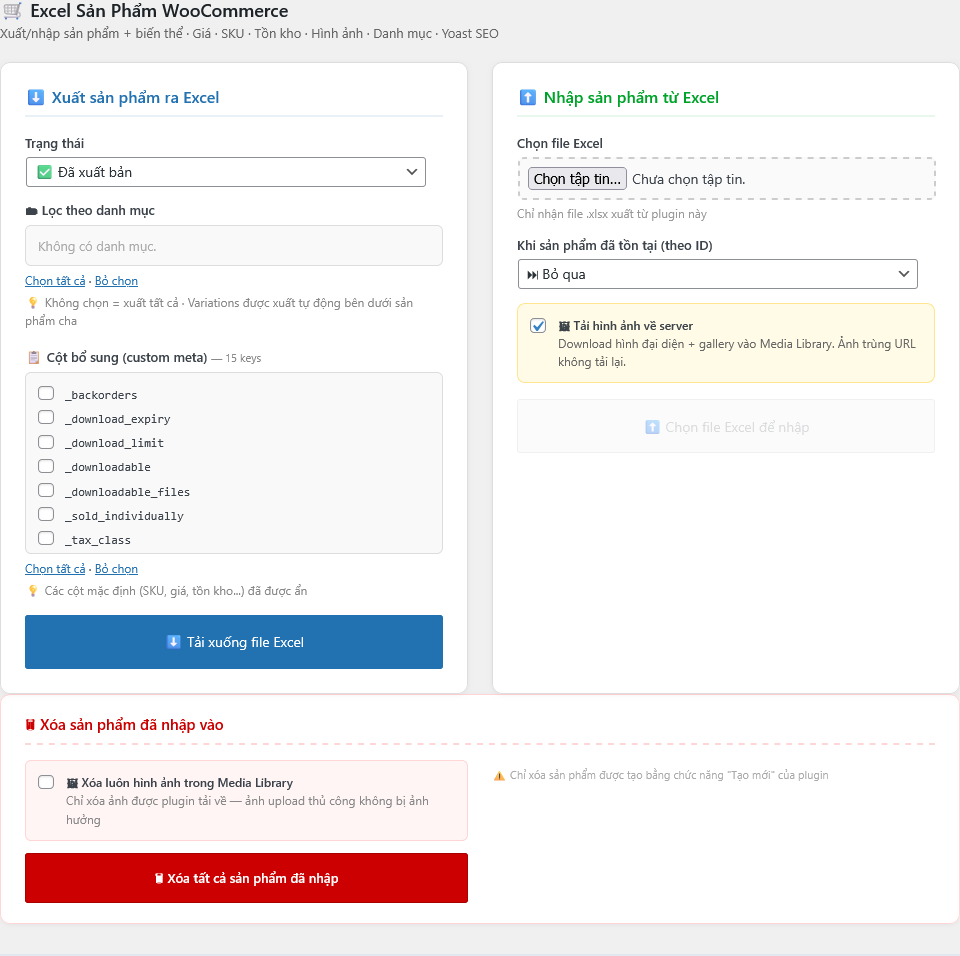960x956 pixels.
Task: Uncheck Tải hình ảnh về server
Action: pos(538,326)
